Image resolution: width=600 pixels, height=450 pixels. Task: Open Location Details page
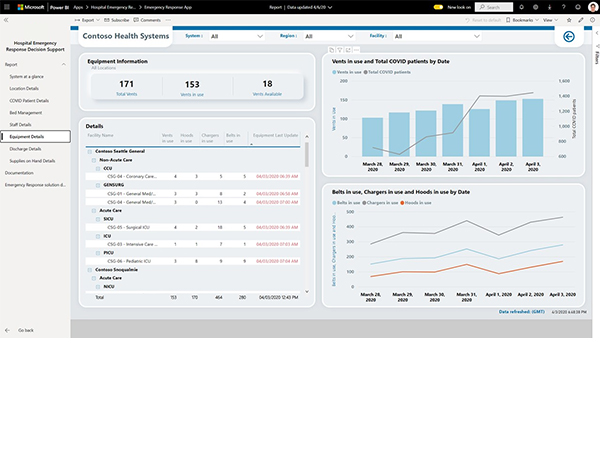[24, 89]
